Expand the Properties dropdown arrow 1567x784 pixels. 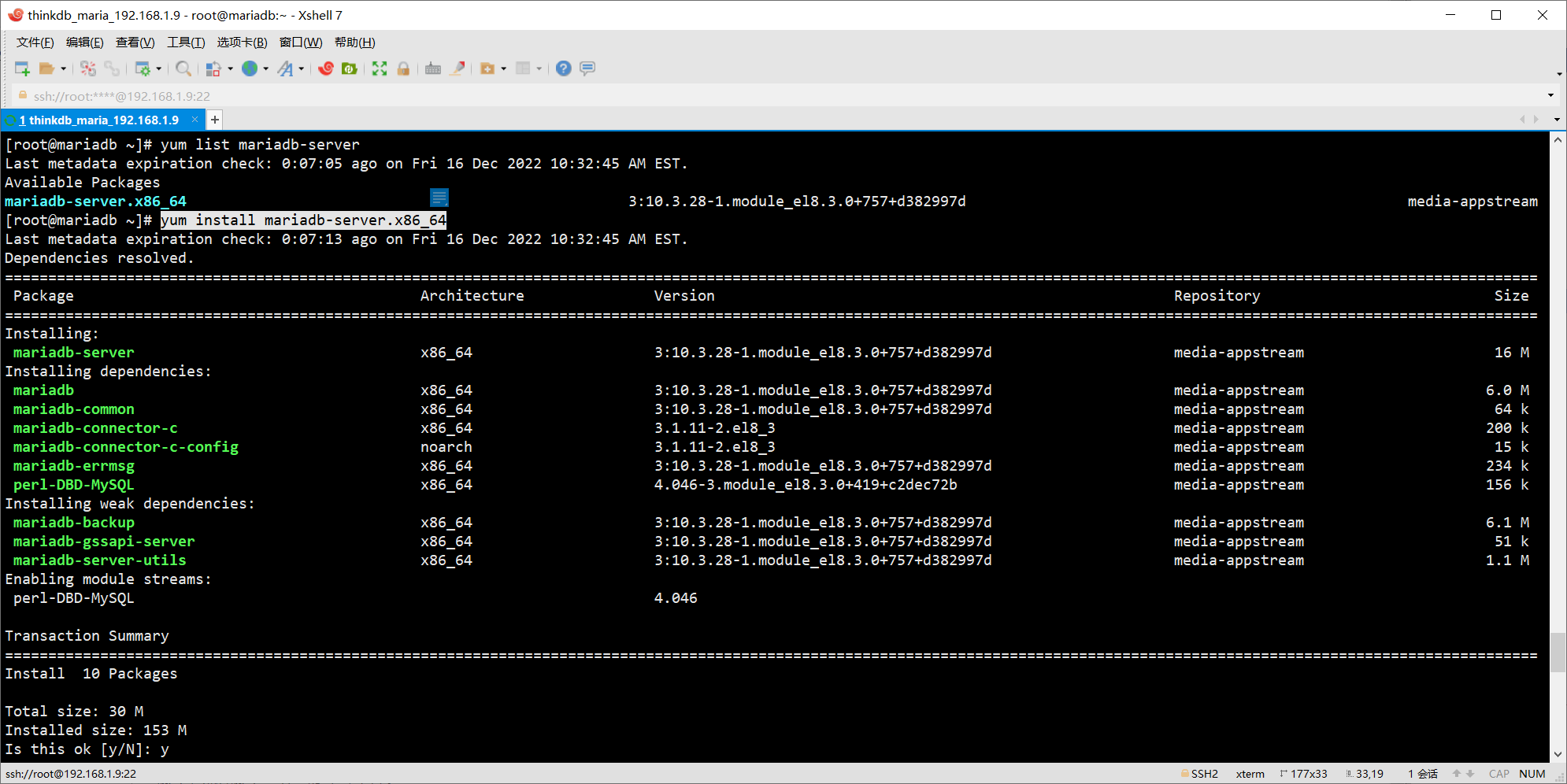[x=159, y=68]
